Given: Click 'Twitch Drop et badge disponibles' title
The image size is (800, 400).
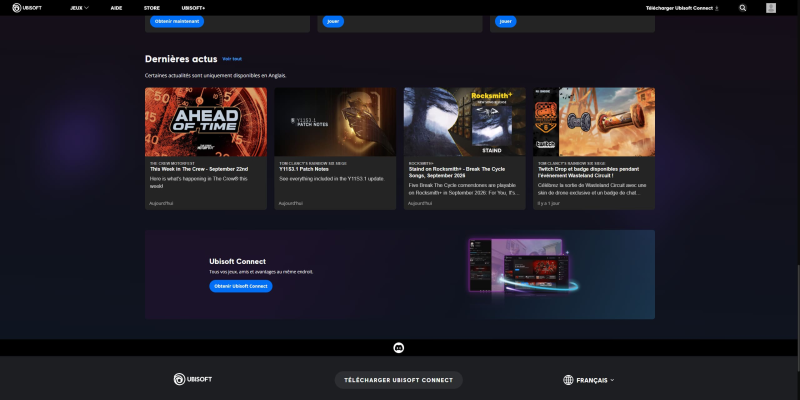Looking at the screenshot, I should click(588, 172).
